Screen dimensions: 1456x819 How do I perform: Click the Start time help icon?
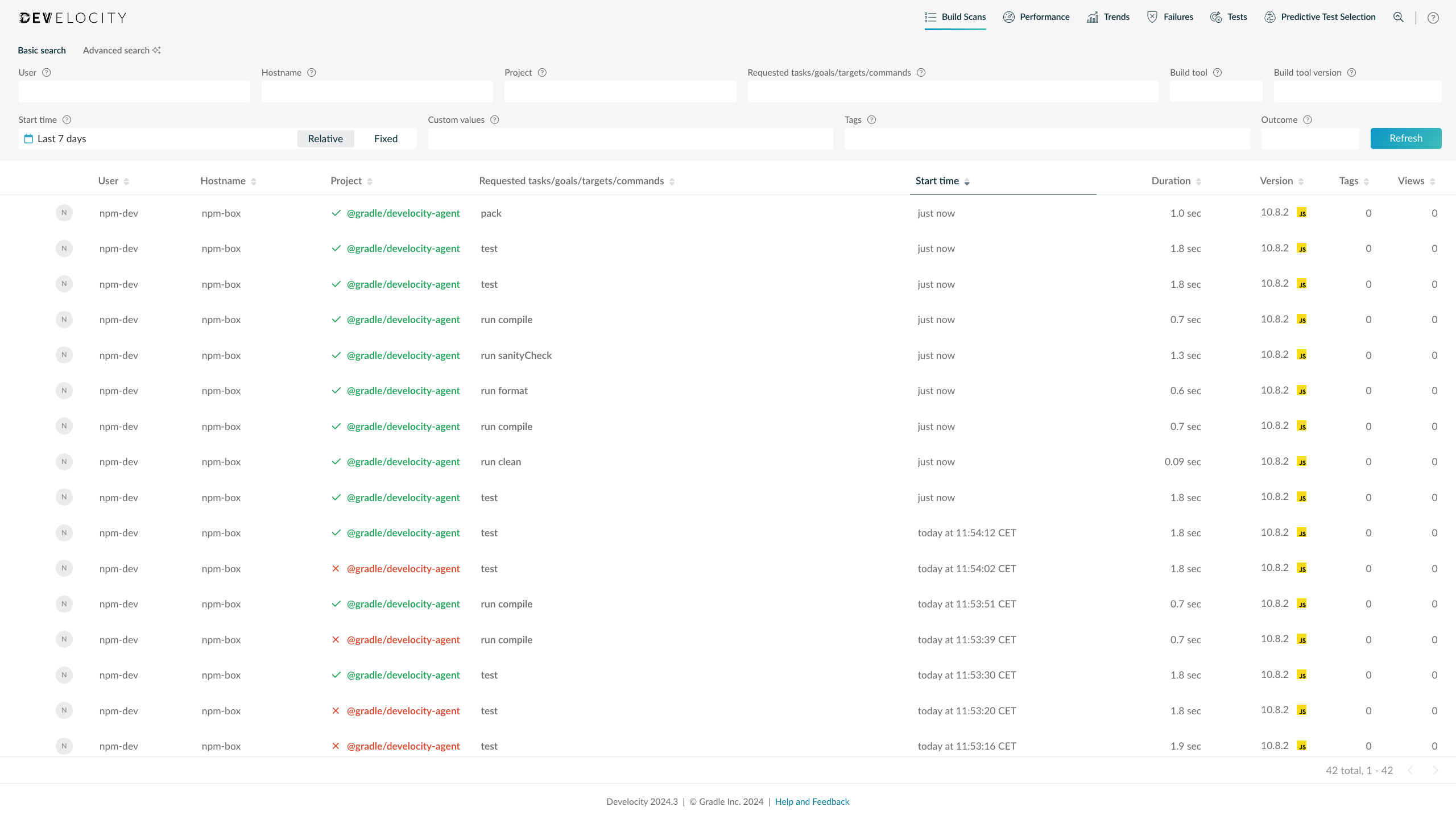pos(67,119)
